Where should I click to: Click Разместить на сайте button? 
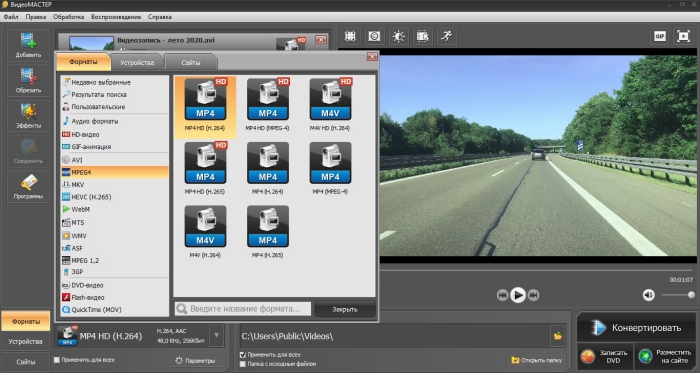(x=665, y=356)
